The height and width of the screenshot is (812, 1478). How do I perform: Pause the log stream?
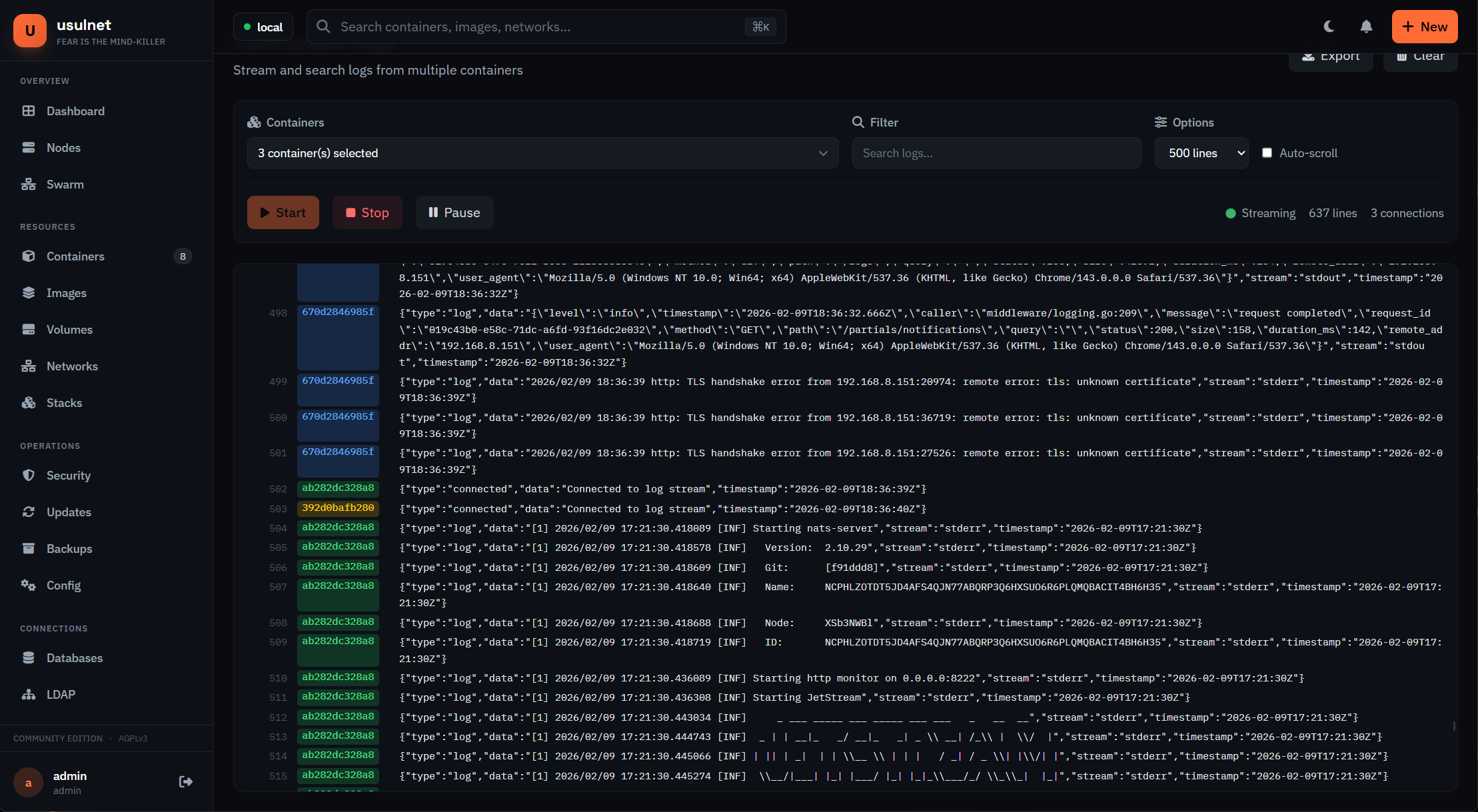[x=454, y=212]
